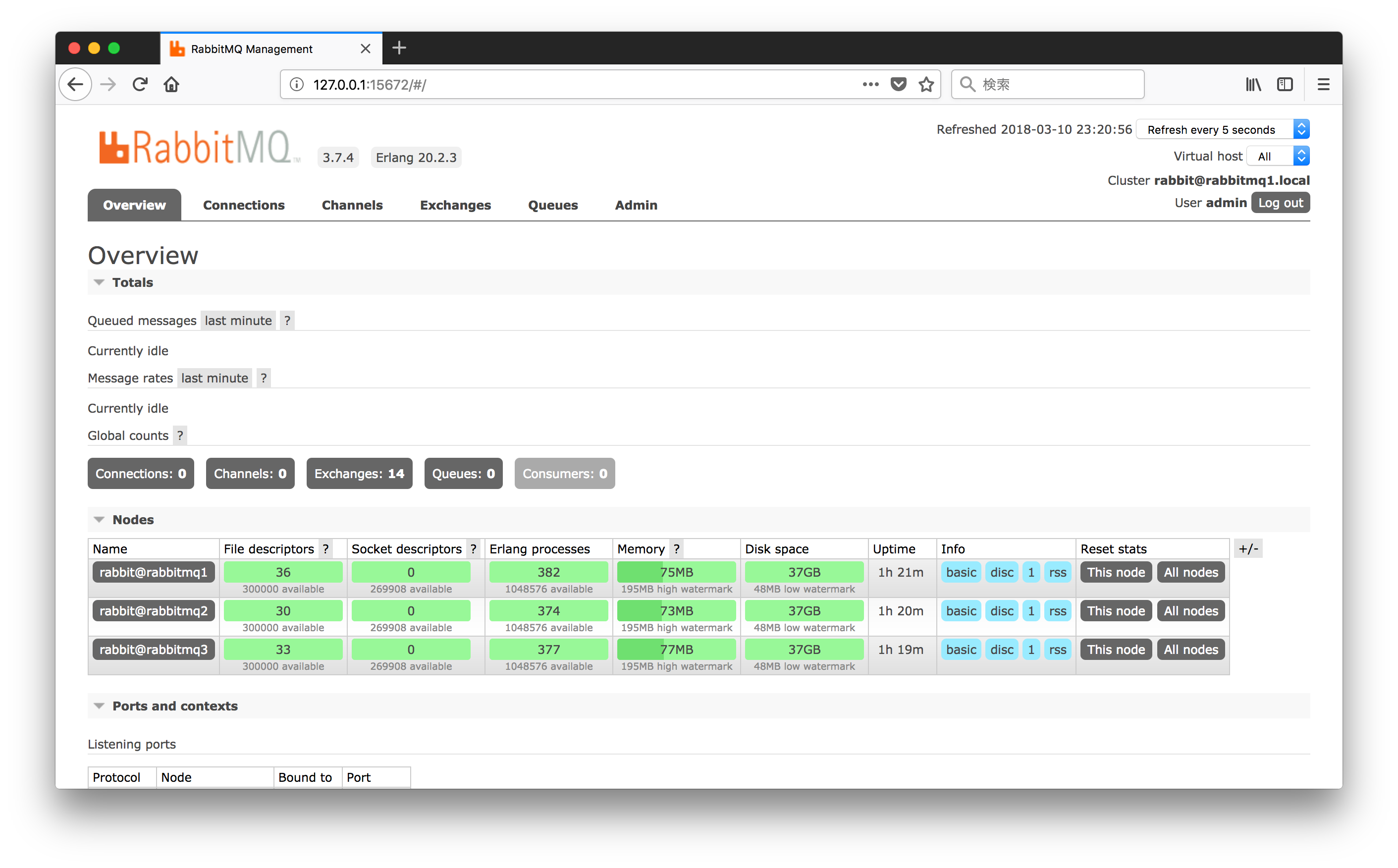Open the Firefox hamburger menu
The width and height of the screenshot is (1398, 868).
click(1323, 84)
